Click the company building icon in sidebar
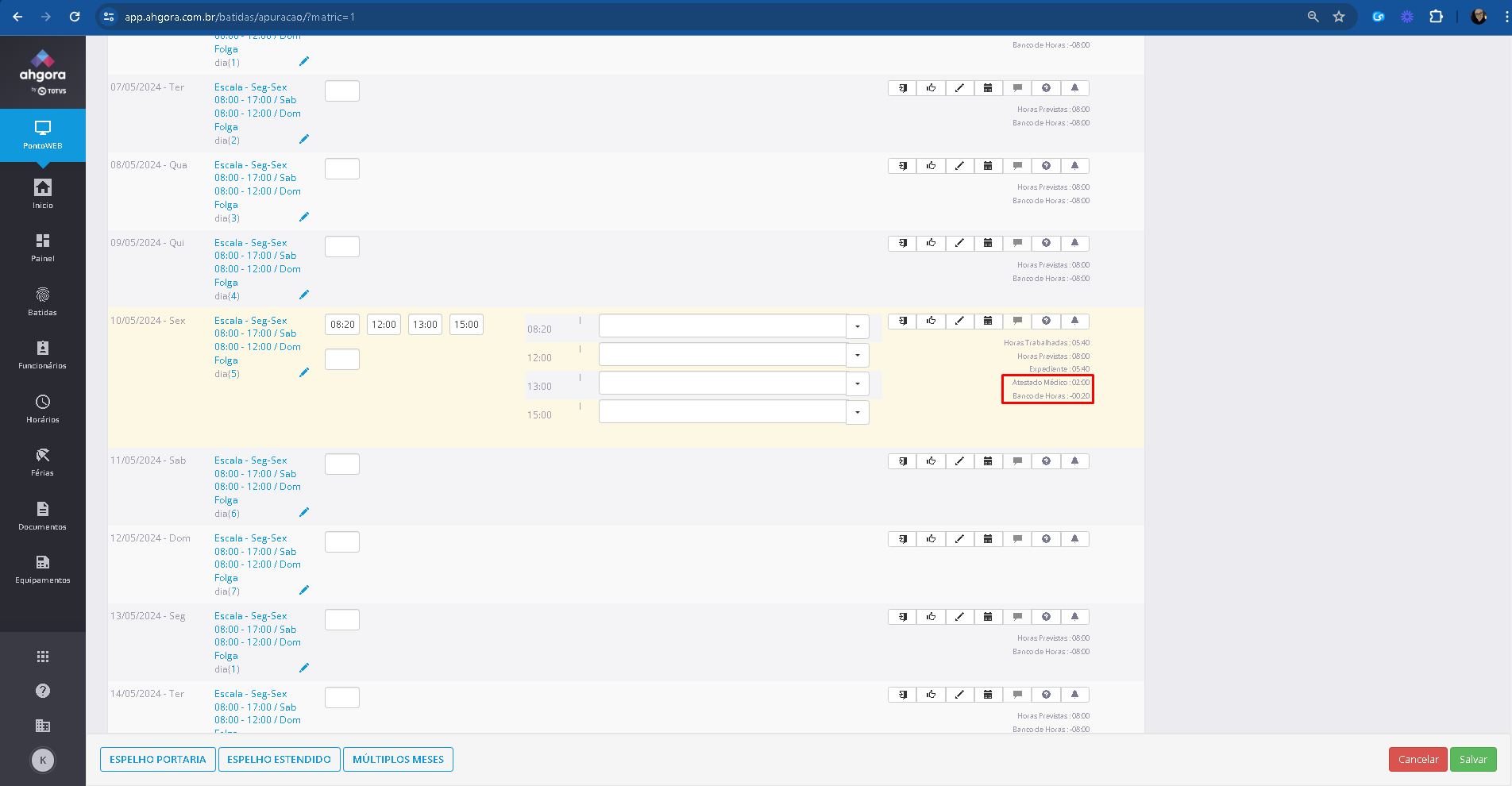This screenshot has width=1512, height=786. coord(43,726)
